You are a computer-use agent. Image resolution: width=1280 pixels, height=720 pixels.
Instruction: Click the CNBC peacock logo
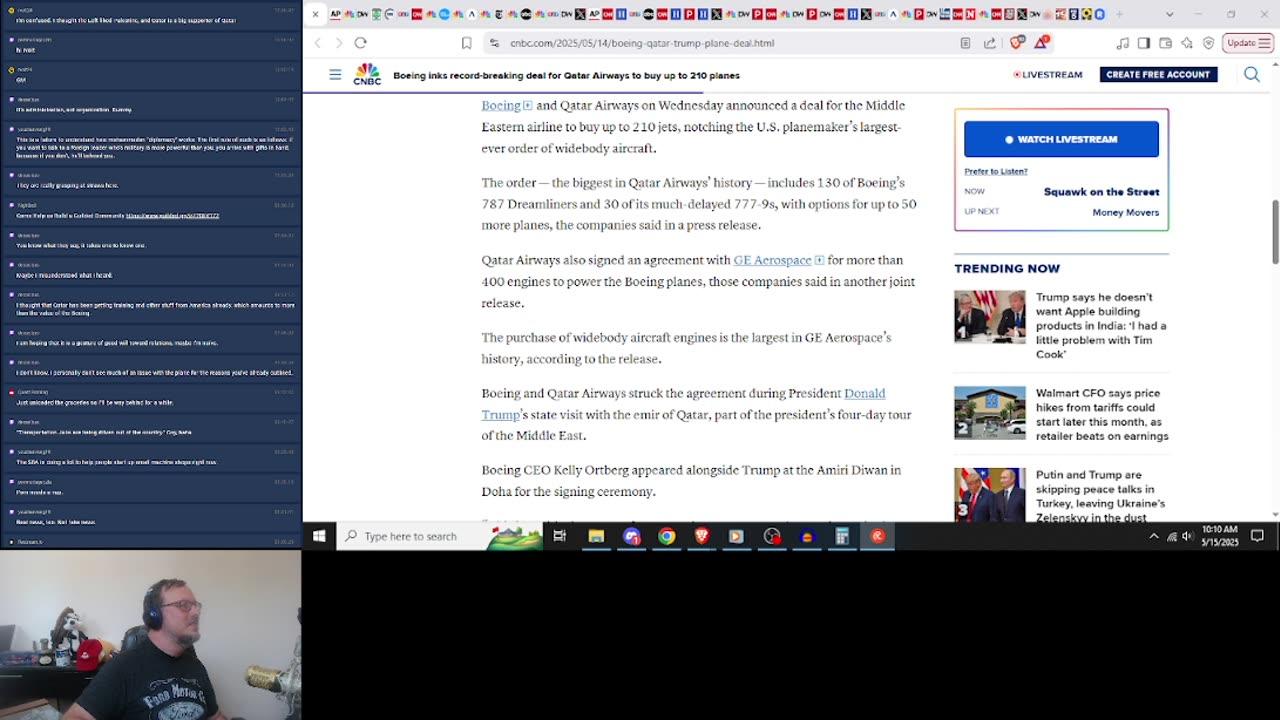click(x=367, y=74)
